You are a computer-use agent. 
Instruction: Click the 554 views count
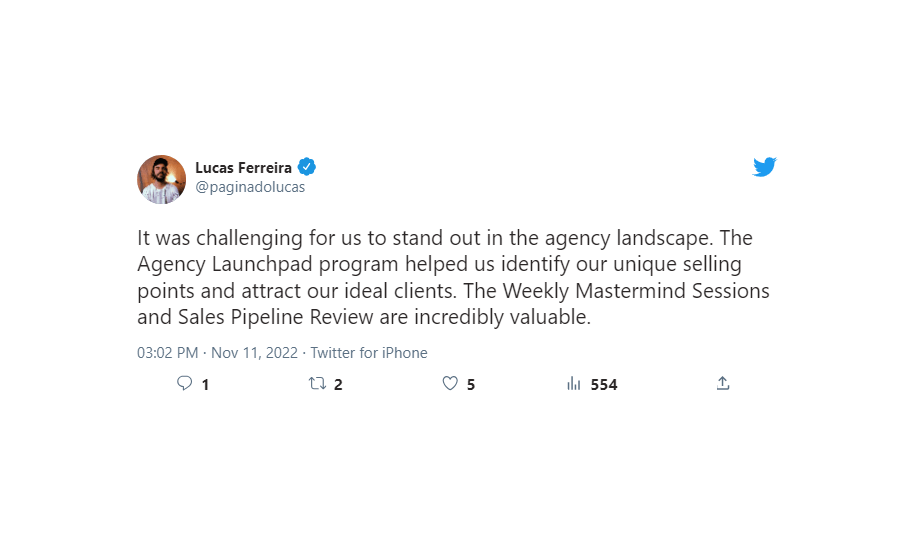click(x=604, y=385)
